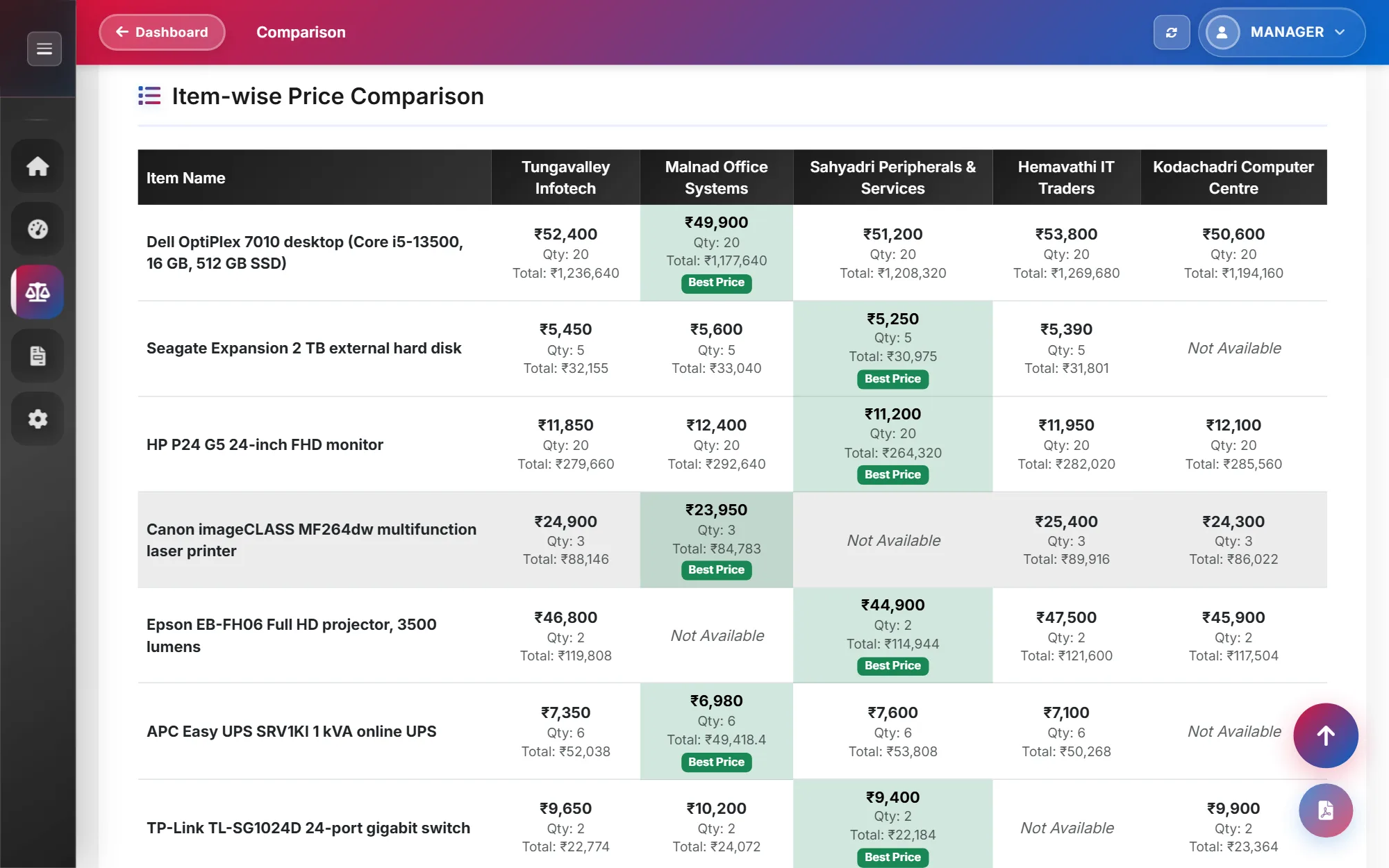Click the Hemavathi IT Traders column header
Image resolution: width=1389 pixels, height=868 pixels.
(1066, 178)
